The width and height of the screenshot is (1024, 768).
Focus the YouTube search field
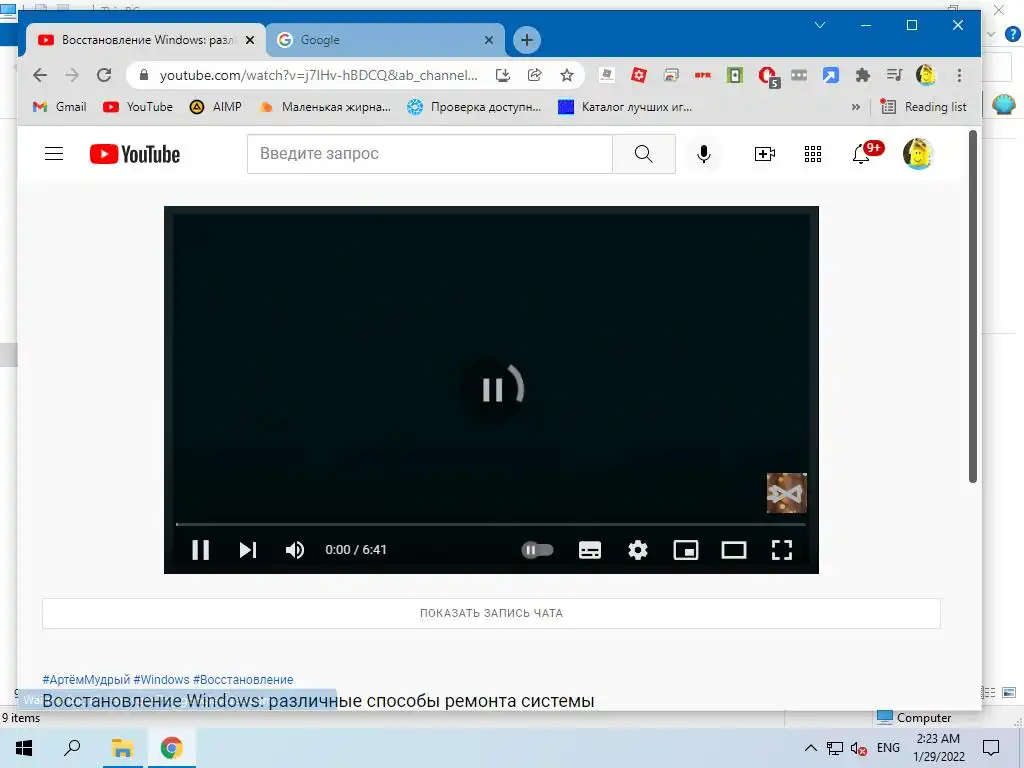tap(430, 154)
